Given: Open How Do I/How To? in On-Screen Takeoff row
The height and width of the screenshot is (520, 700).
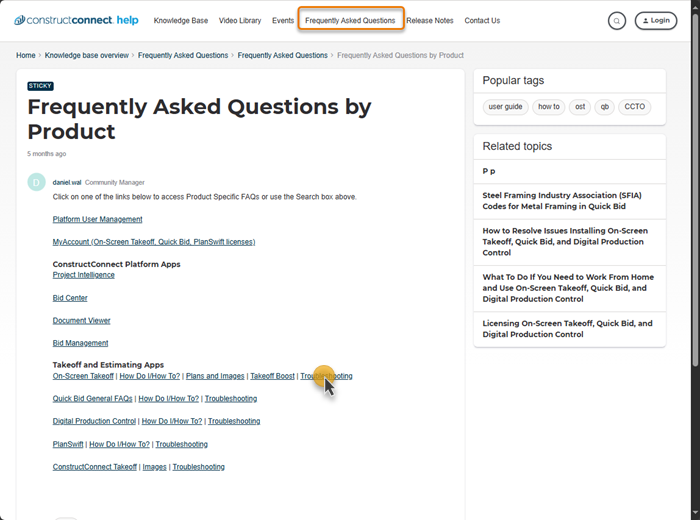Looking at the screenshot, I should point(150,376).
